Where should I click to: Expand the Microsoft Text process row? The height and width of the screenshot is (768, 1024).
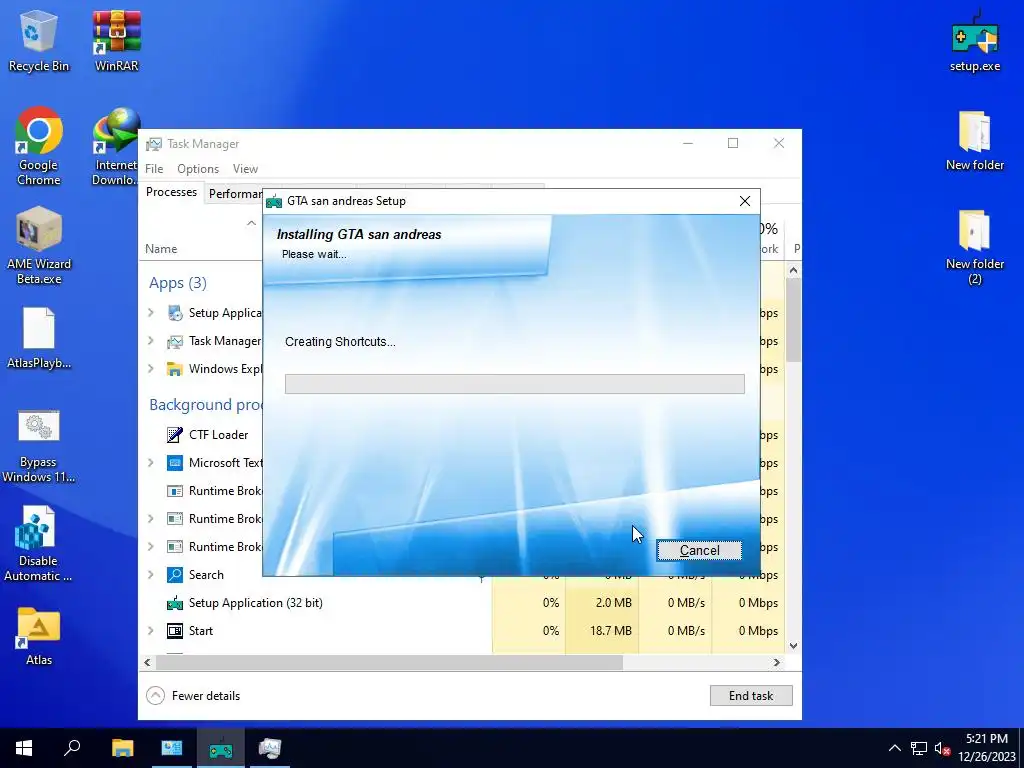coord(151,462)
